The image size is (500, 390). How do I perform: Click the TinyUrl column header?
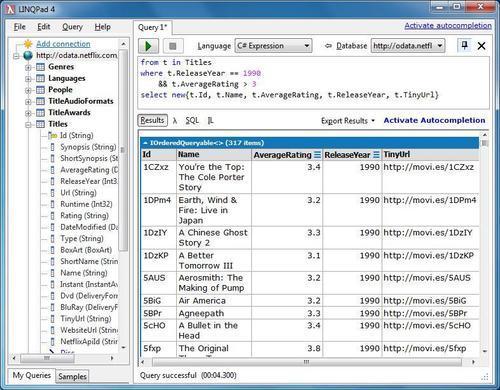pos(431,155)
